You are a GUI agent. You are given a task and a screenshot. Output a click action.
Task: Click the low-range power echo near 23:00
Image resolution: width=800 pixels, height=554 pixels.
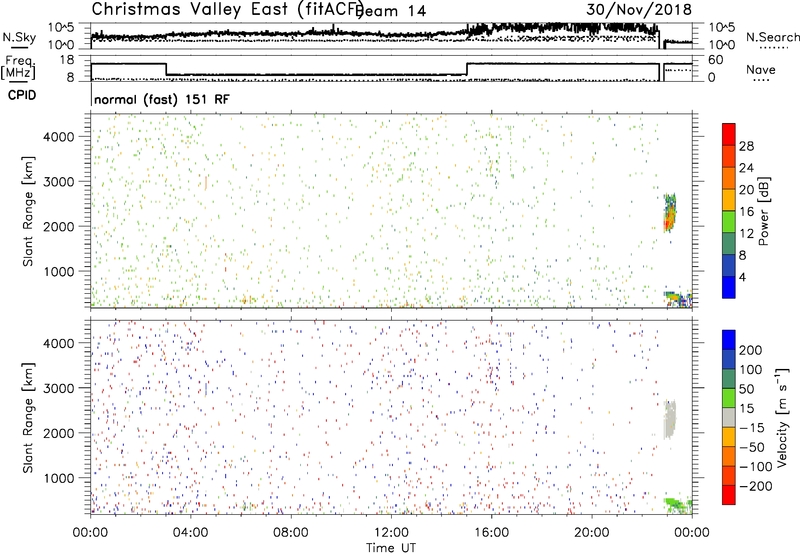tap(678, 299)
